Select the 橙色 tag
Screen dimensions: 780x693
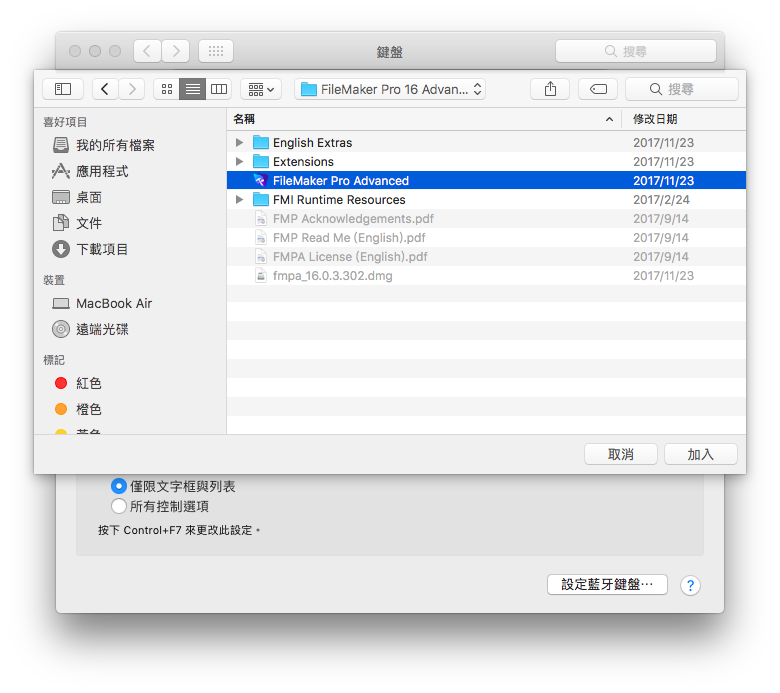[x=78, y=409]
